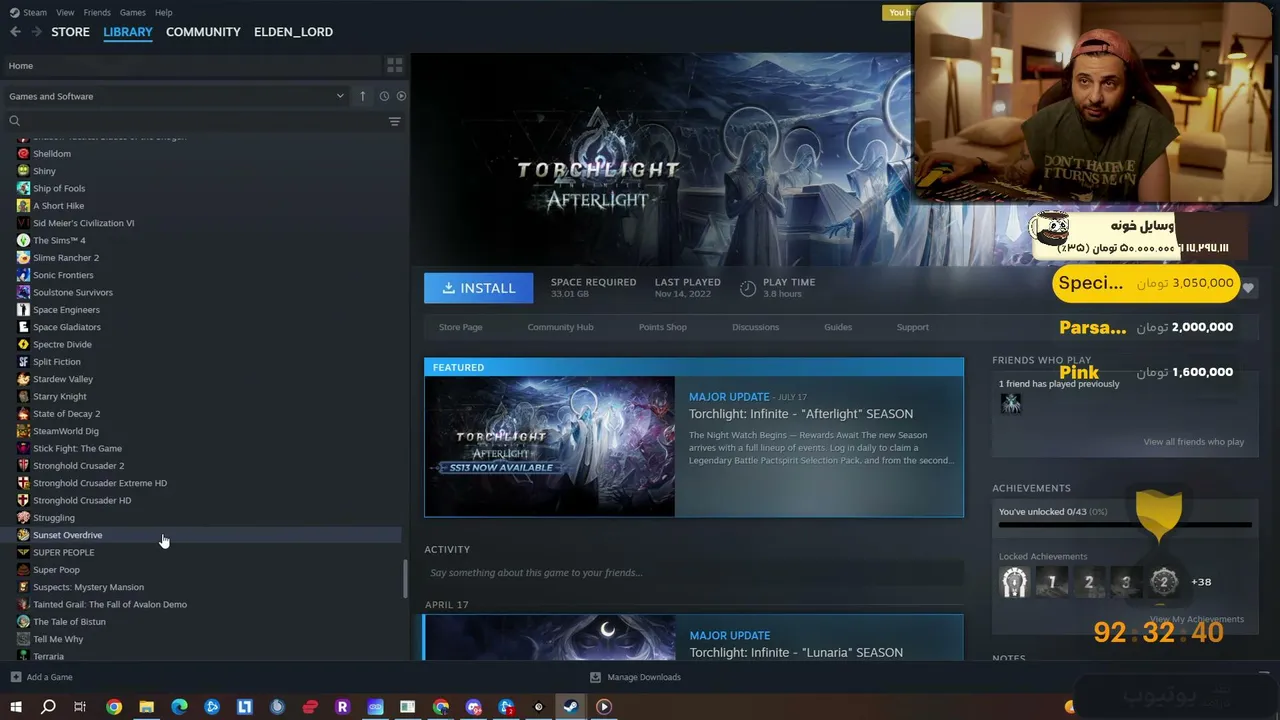
Task: Click the Steam icon in the taskbar
Action: (x=570, y=707)
